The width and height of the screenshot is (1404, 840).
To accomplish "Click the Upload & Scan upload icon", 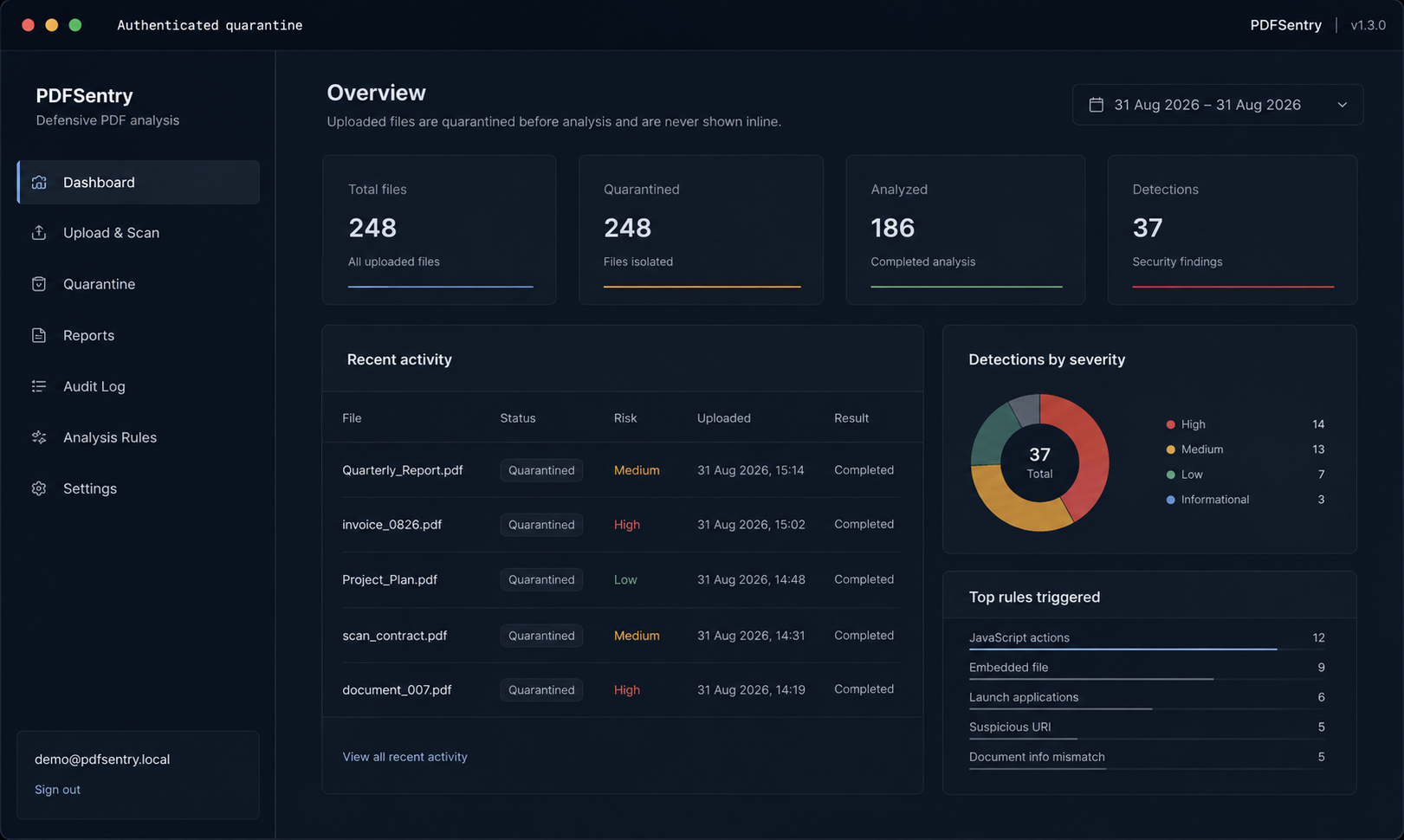I will tap(39, 233).
